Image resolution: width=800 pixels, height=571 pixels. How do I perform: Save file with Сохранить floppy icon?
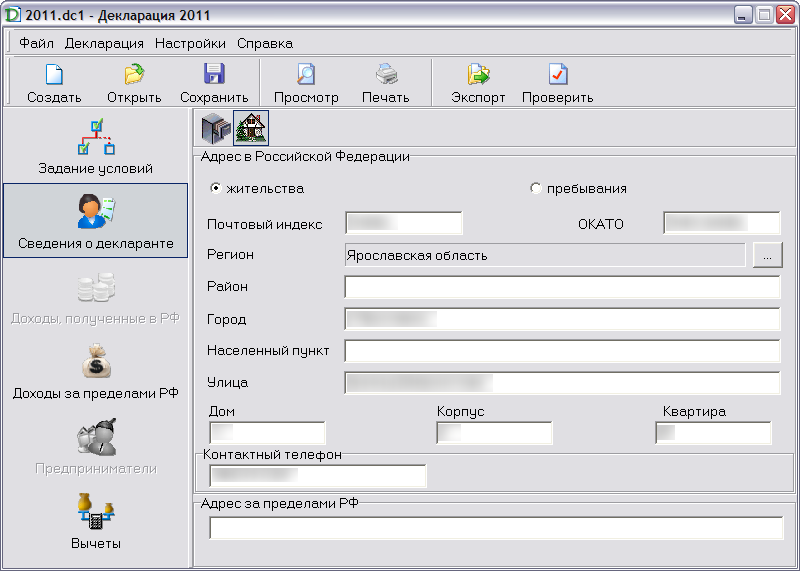(x=214, y=75)
